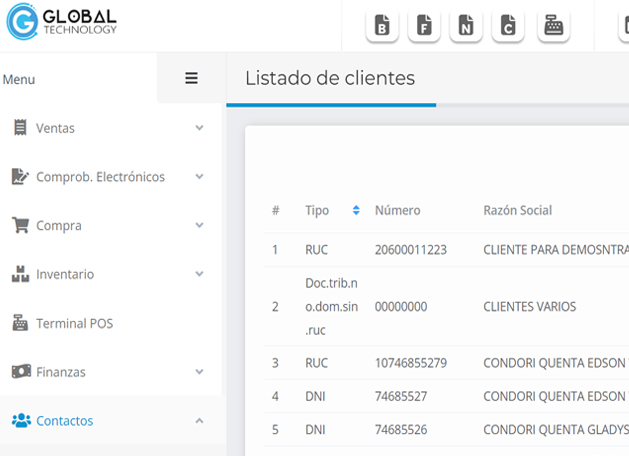Viewport: 629px width, 456px height.
Task: Toggle the sidebar hamburger menu
Action: pyautogui.click(x=191, y=78)
